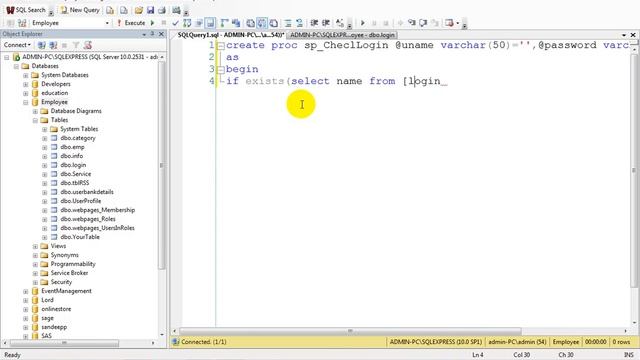Select the Service Broker folder
Viewport: 640px width, 360px height.
point(69,273)
